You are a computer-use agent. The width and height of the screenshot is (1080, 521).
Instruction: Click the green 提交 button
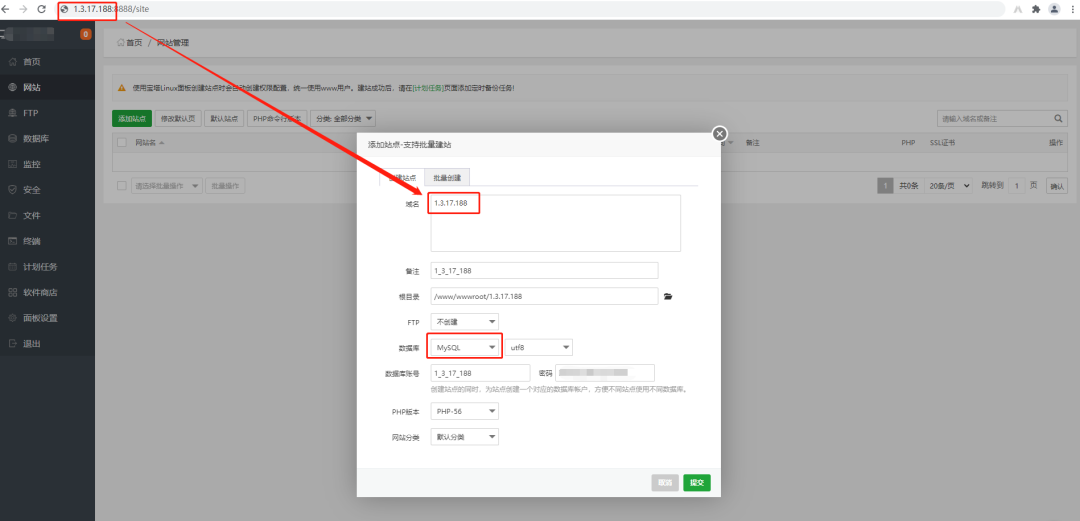click(697, 482)
